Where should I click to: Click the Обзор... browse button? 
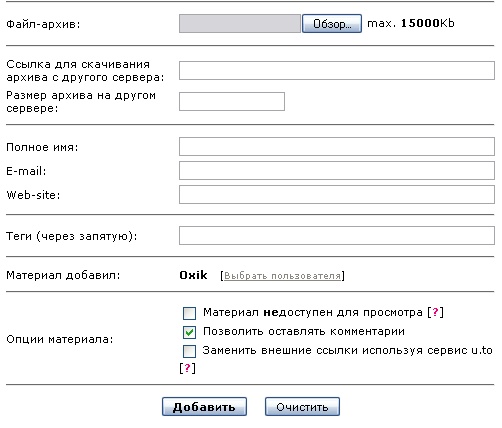332,23
